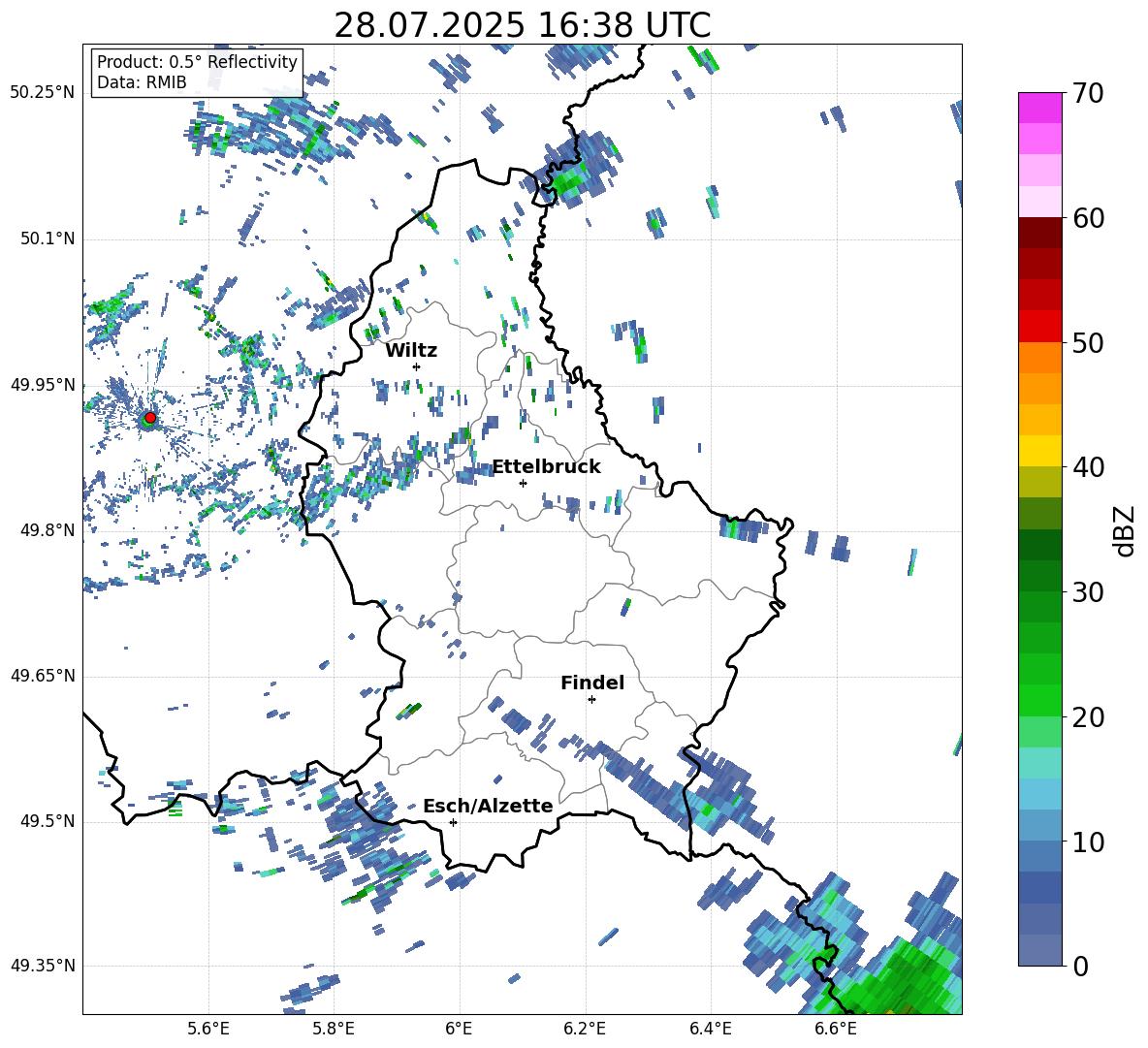The height and width of the screenshot is (1048, 1148).
Task: Click the 6.6°E longitude label
Action: pyautogui.click(x=836, y=1030)
